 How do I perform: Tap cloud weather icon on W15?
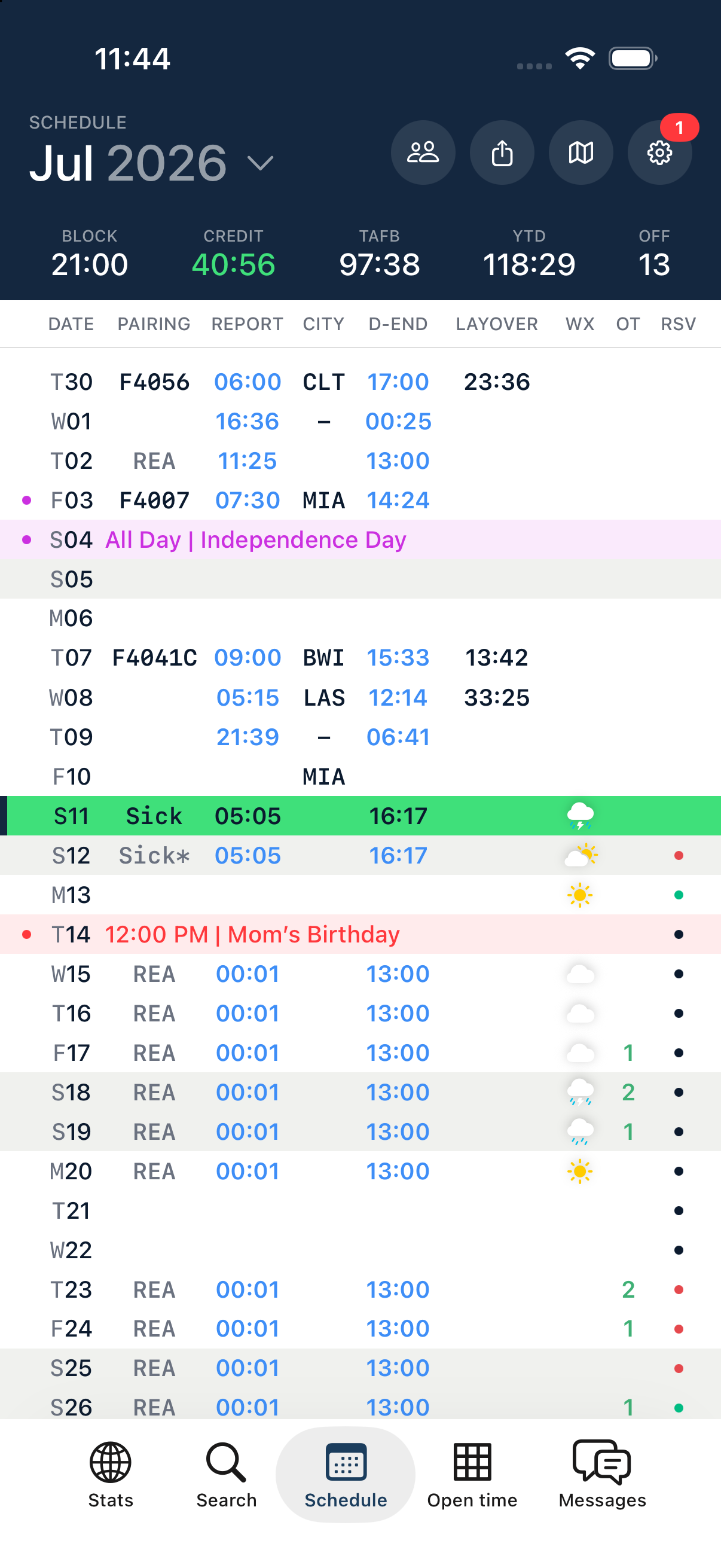(580, 974)
